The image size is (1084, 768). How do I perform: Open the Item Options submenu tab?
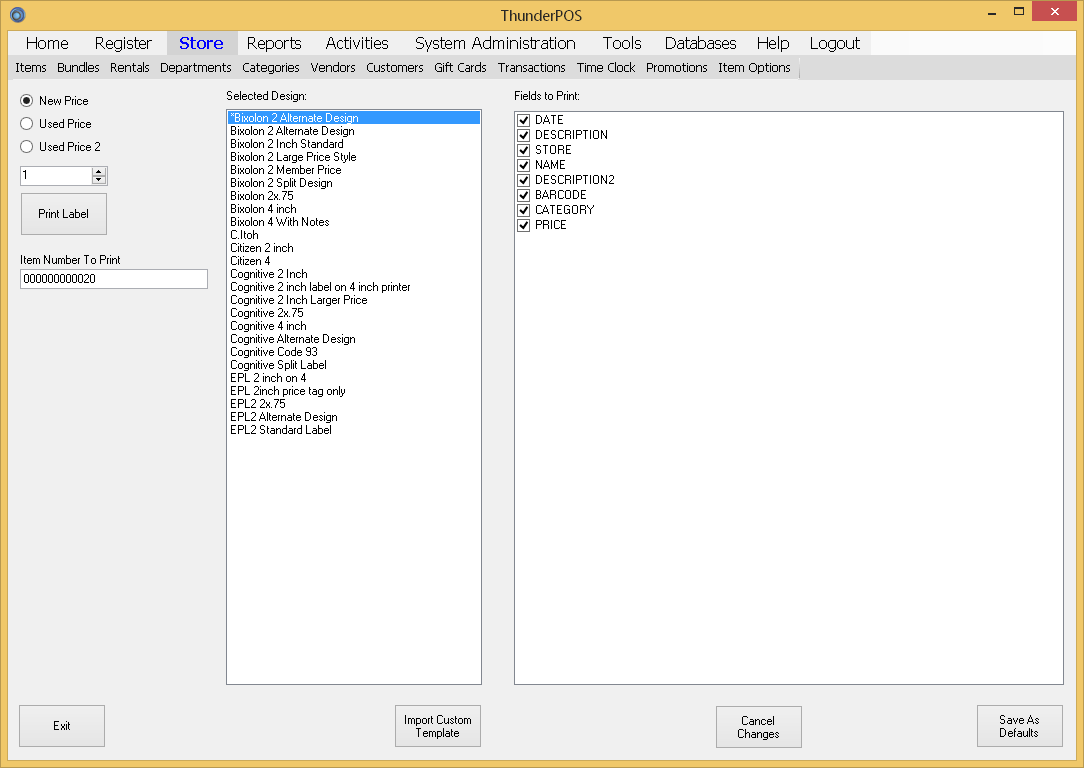pos(754,68)
